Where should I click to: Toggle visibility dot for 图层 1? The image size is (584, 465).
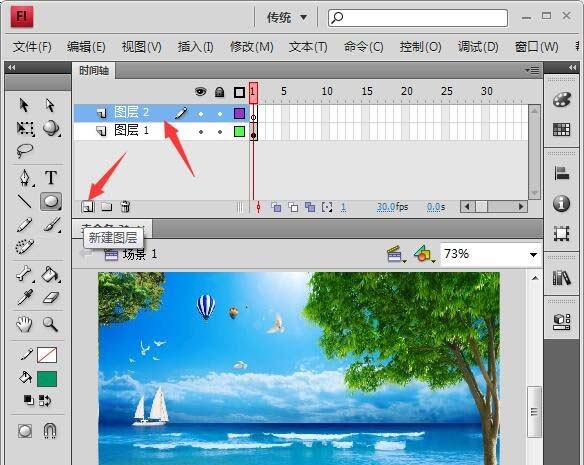[201, 132]
